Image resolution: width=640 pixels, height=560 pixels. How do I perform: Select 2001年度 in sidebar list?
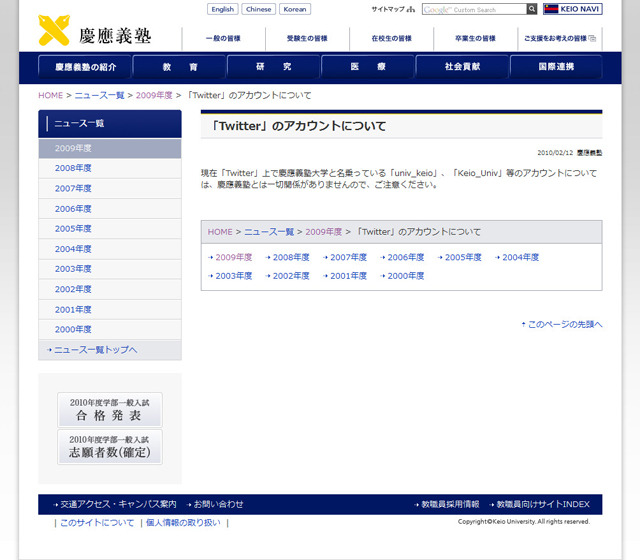(x=110, y=310)
